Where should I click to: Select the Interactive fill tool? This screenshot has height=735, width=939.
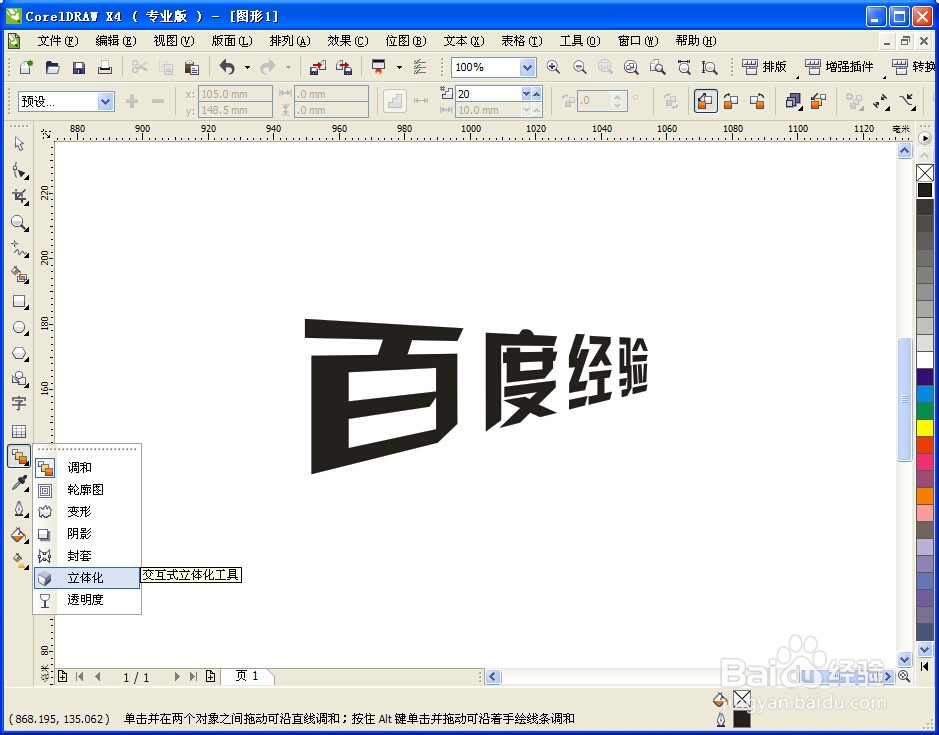pyautogui.click(x=19, y=560)
